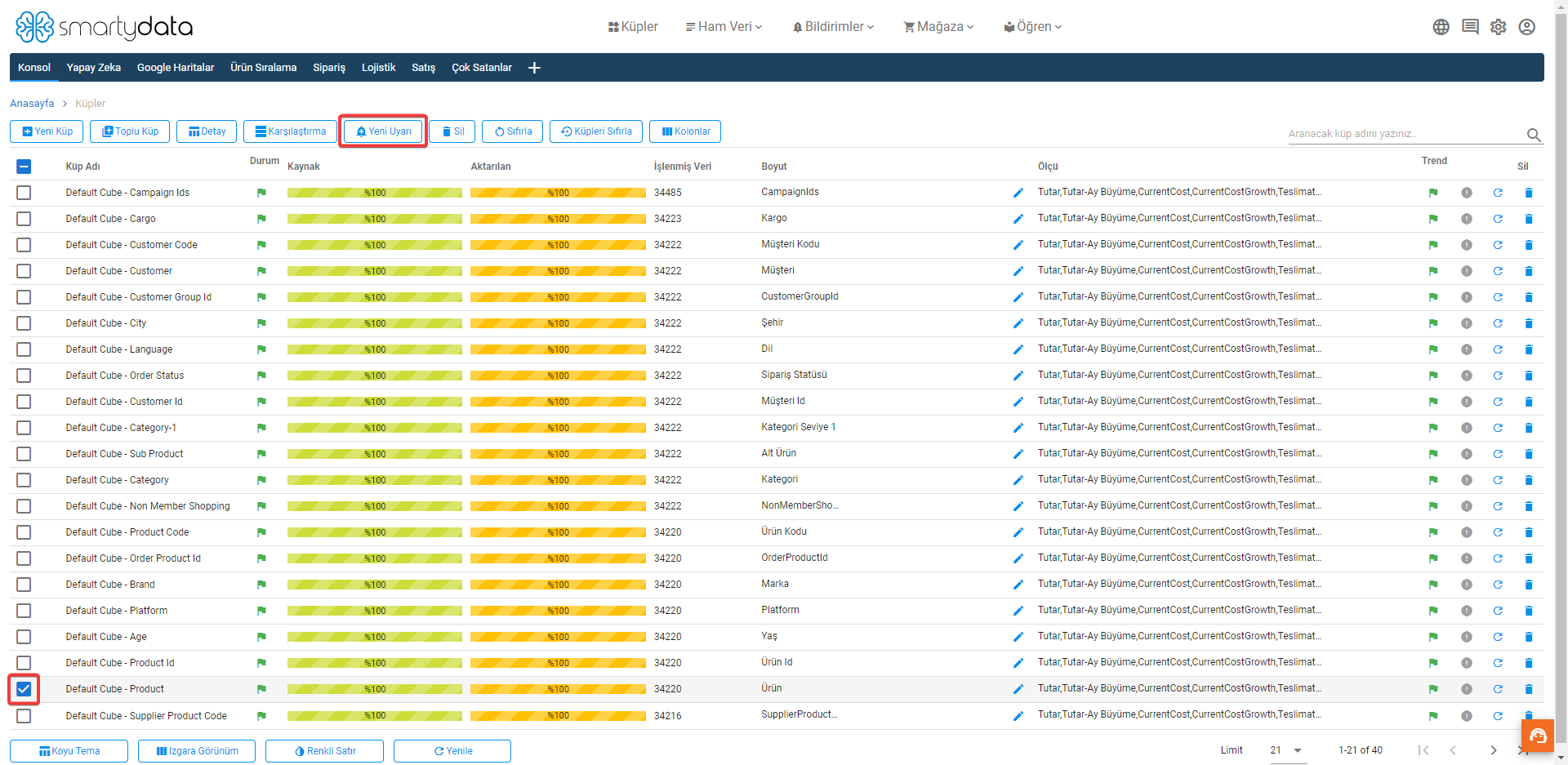Image resolution: width=1568 pixels, height=765 pixels.
Task: Click the Yeni Uyarı button
Action: coord(383,131)
